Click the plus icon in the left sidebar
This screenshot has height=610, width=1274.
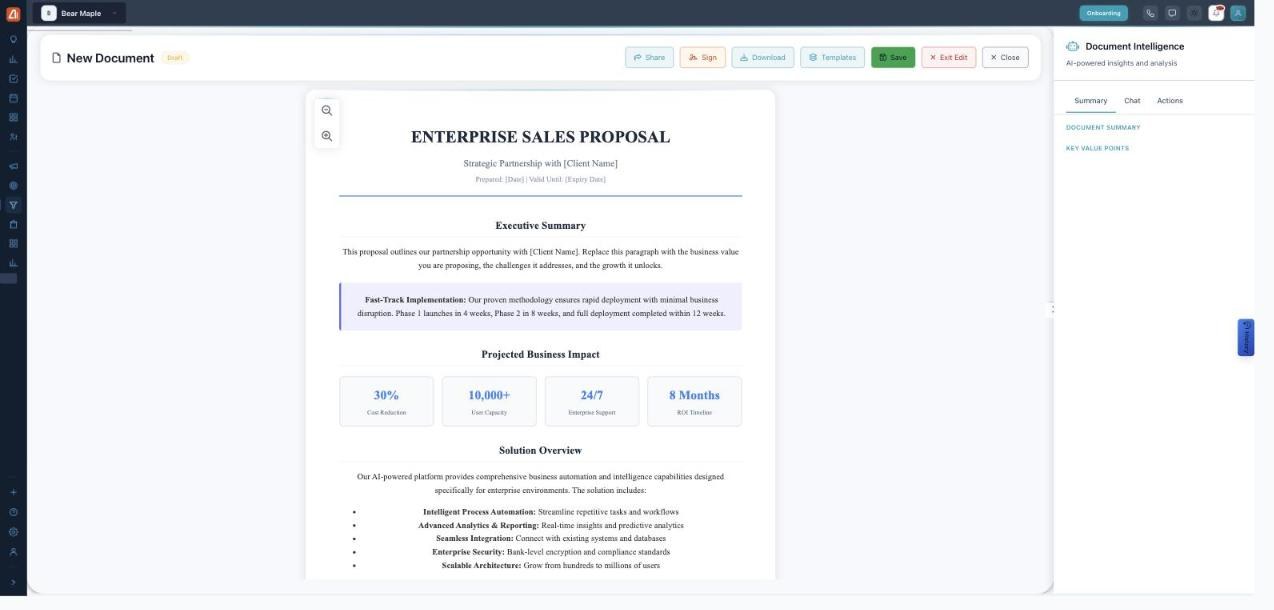pyautogui.click(x=13, y=492)
